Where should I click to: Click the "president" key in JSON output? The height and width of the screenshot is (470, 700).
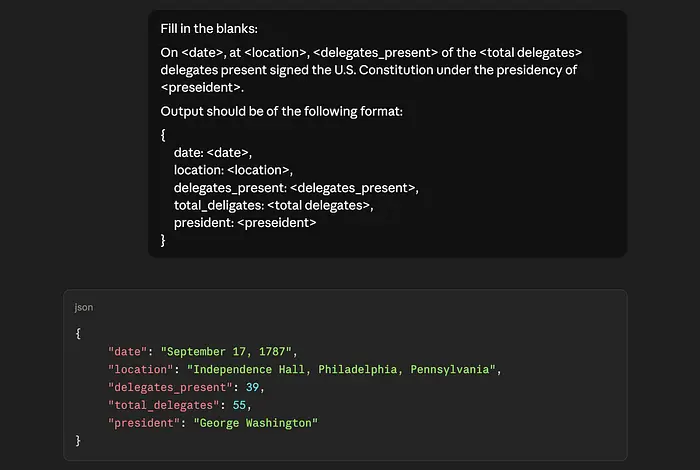[144, 423]
